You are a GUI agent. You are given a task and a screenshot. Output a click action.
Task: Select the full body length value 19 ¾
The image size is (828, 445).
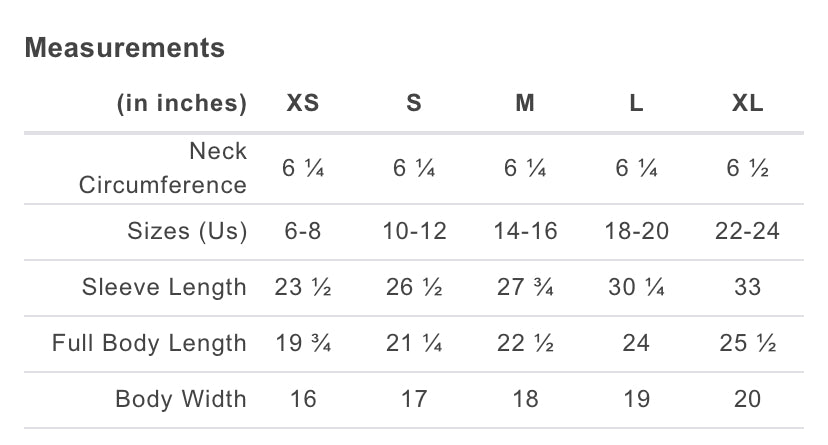pyautogui.click(x=303, y=343)
